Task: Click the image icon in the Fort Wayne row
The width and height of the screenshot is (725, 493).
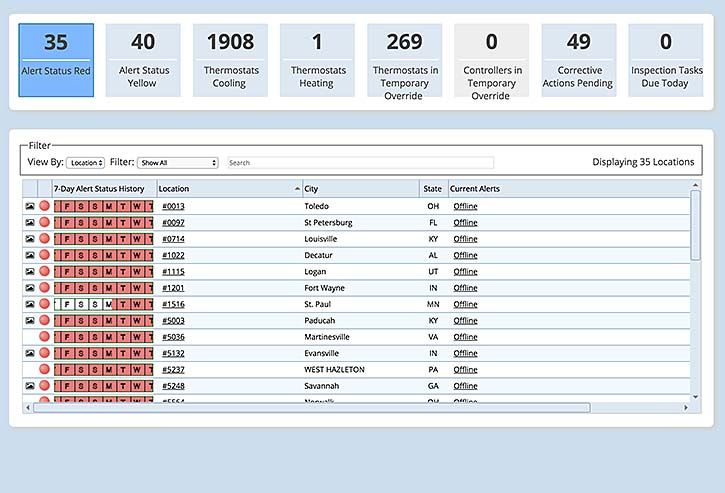Action: pos(30,288)
